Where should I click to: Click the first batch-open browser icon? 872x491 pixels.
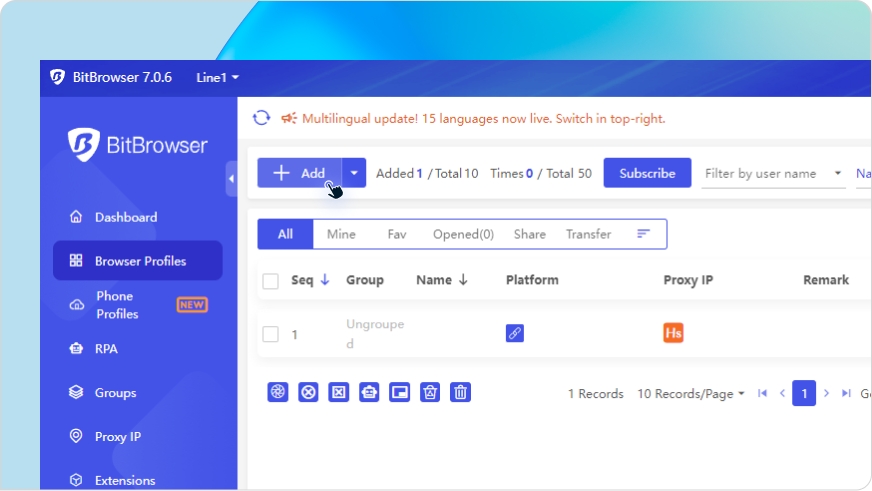coord(278,392)
